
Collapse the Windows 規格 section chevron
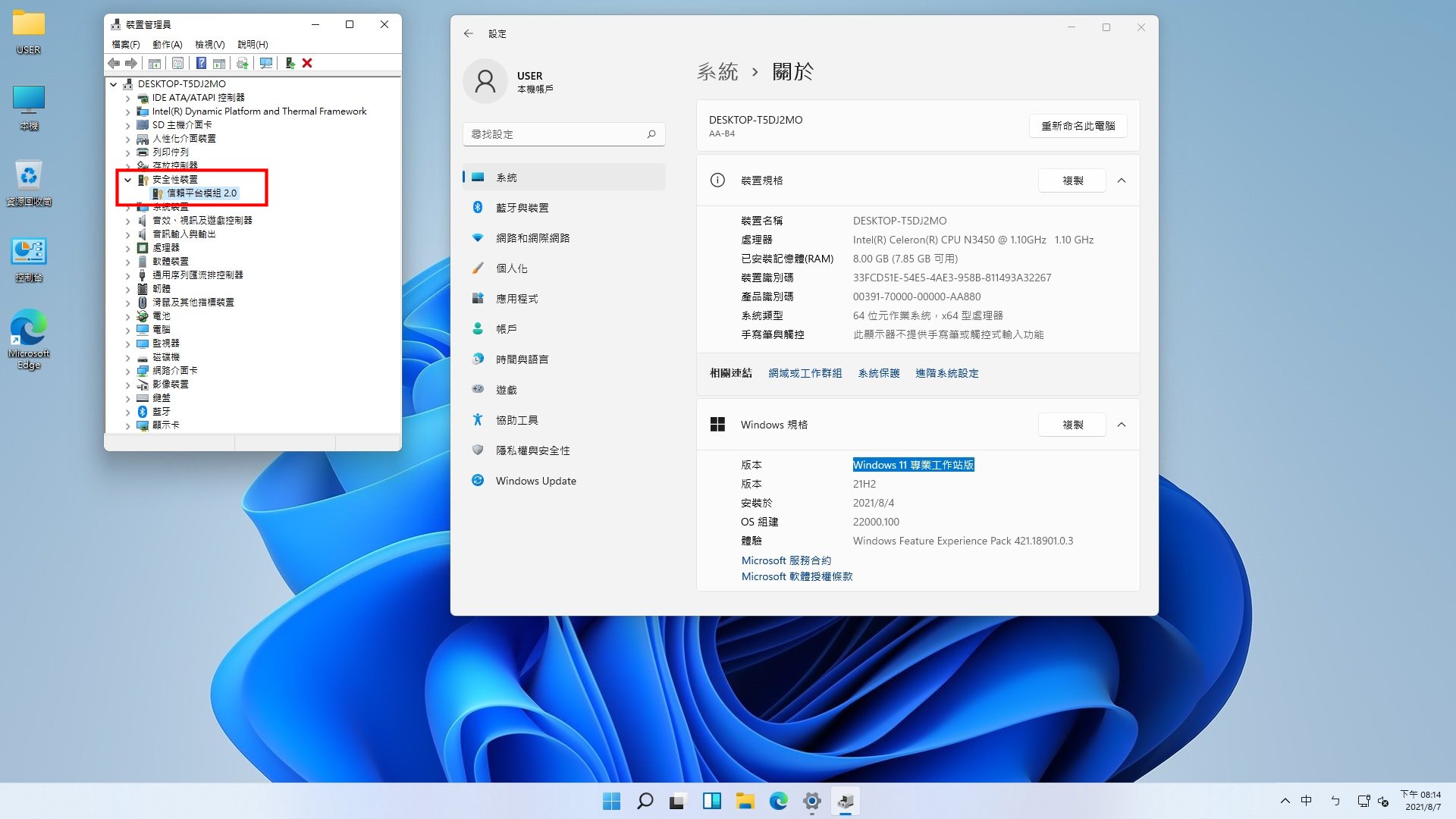click(x=1122, y=425)
